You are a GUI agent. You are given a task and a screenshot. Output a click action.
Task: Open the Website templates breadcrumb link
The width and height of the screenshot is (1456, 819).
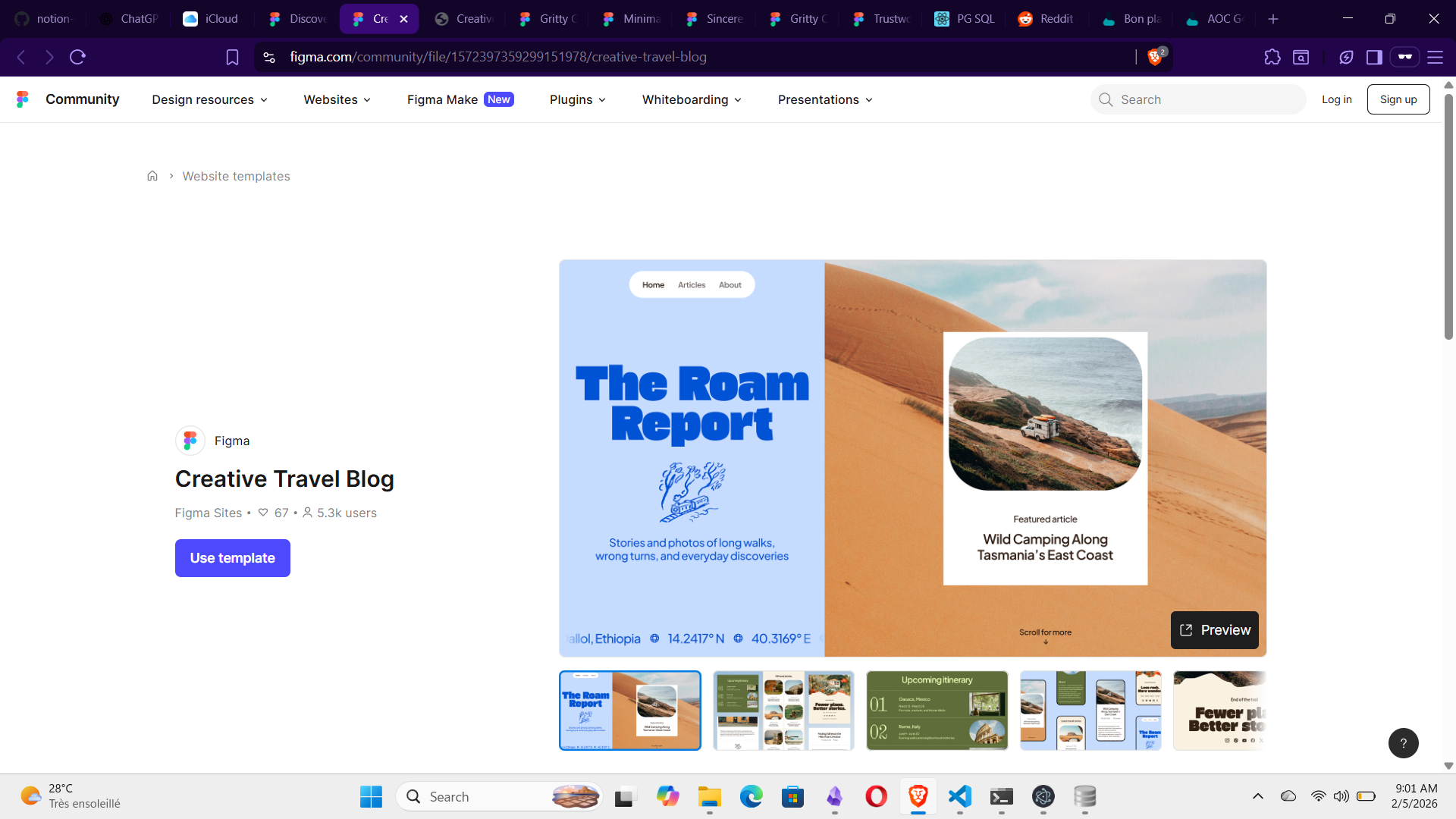(x=236, y=176)
